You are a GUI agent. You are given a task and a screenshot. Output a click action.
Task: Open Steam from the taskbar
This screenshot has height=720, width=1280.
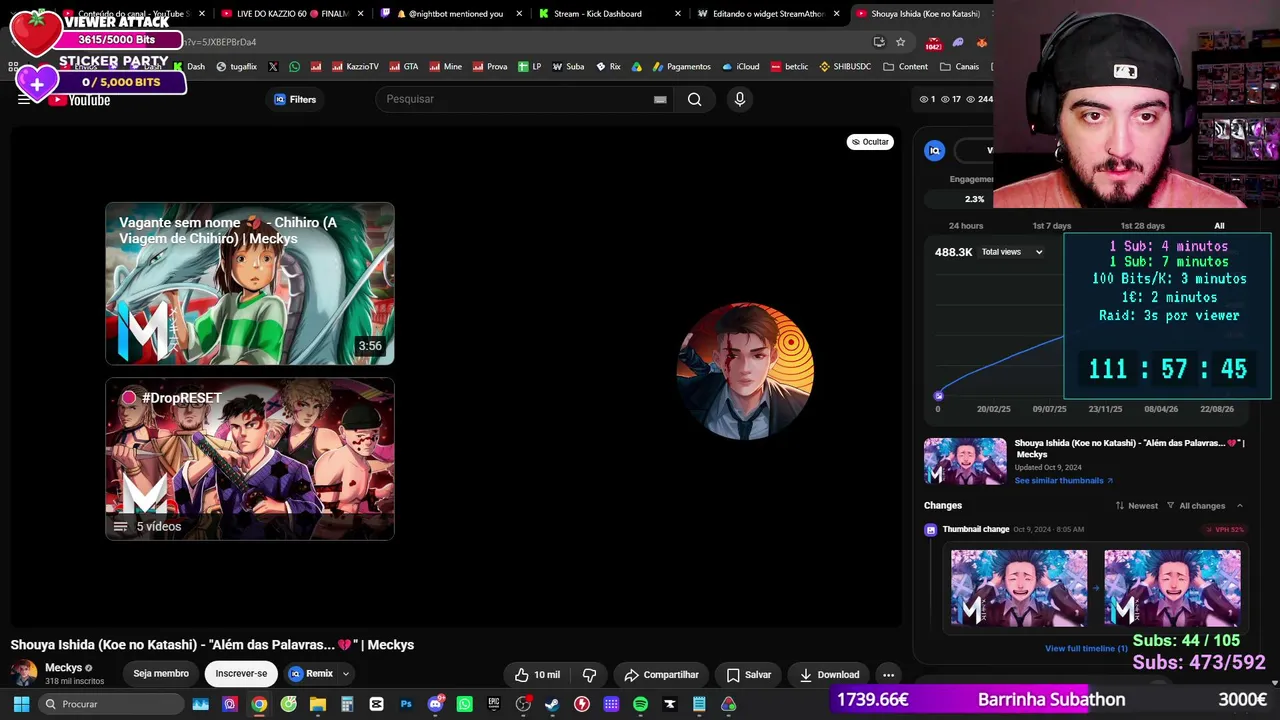click(x=552, y=704)
